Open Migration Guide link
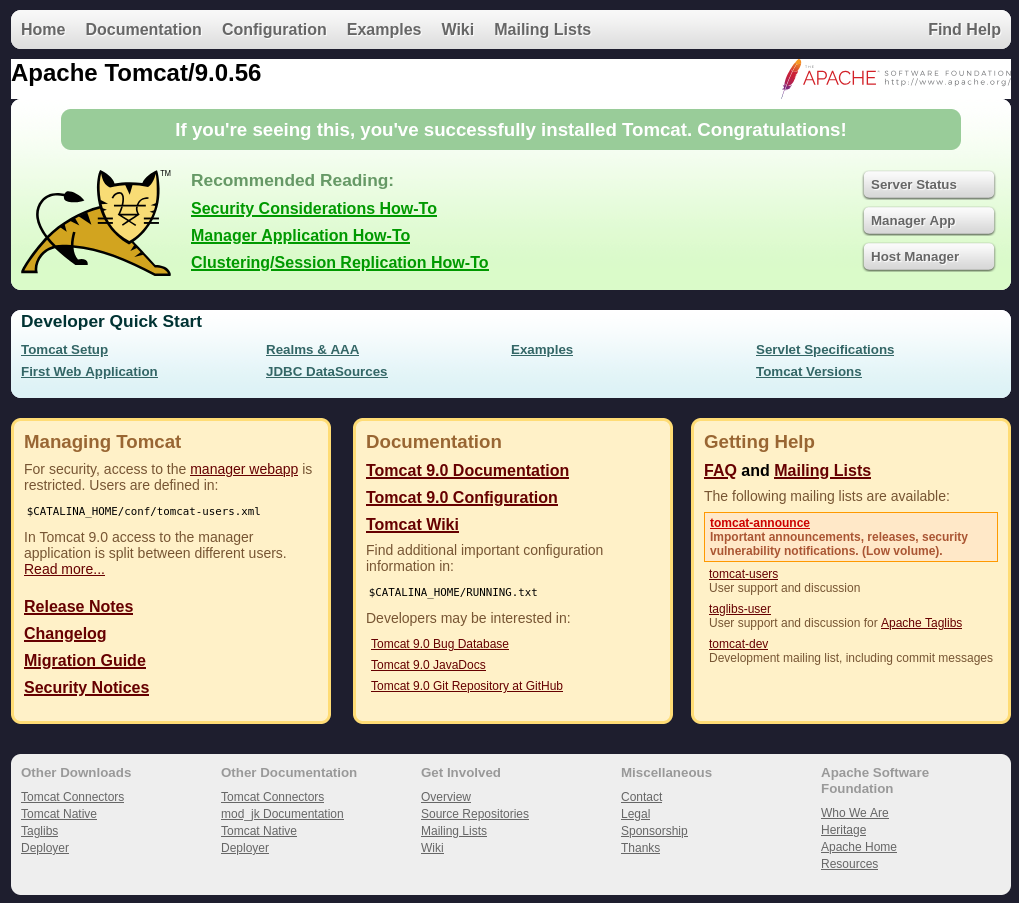Viewport: 1019px width, 903px height. pos(84,661)
